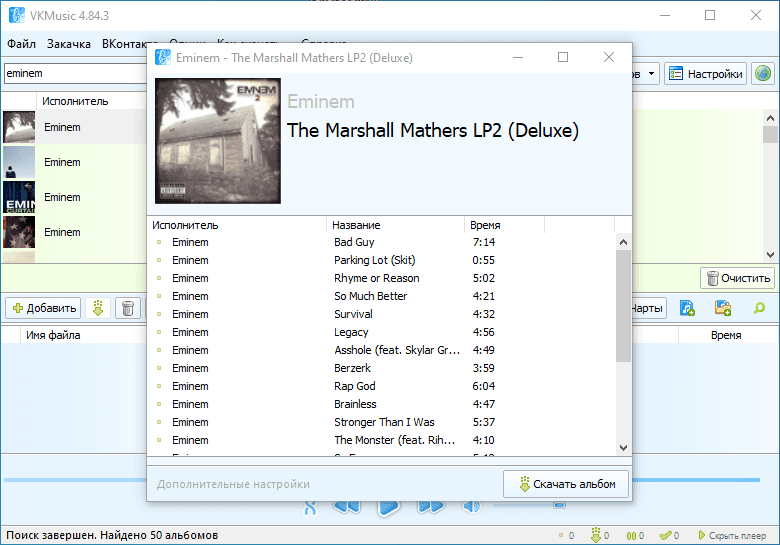Open the ВКонтакте menu
780x545 pixels.
pyautogui.click(x=124, y=44)
